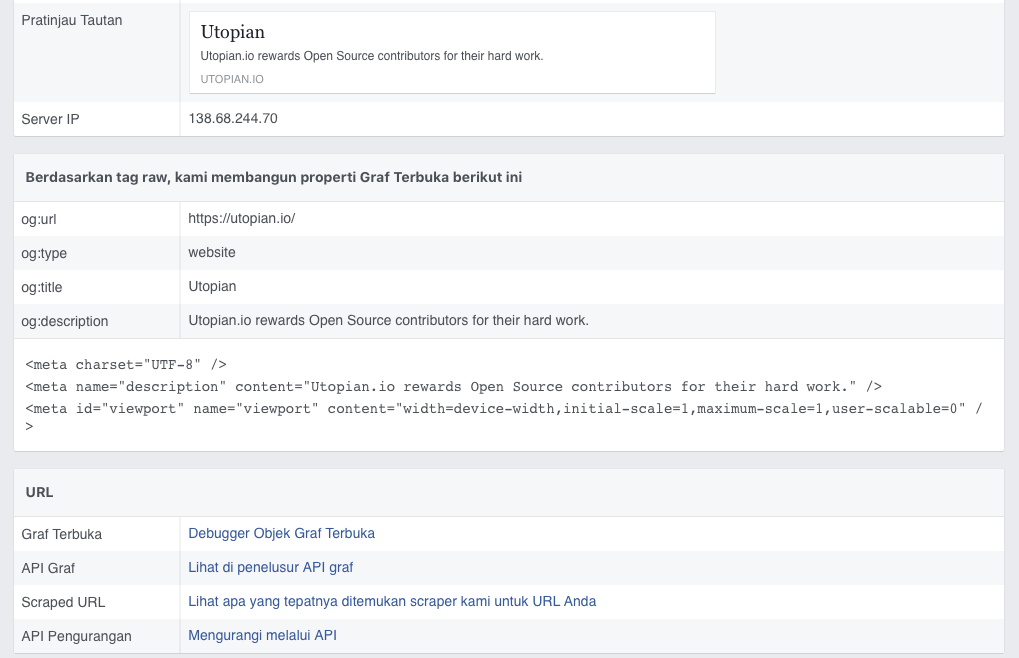Click the preview card description text
Screen dimensions: 1019x658
371,56
